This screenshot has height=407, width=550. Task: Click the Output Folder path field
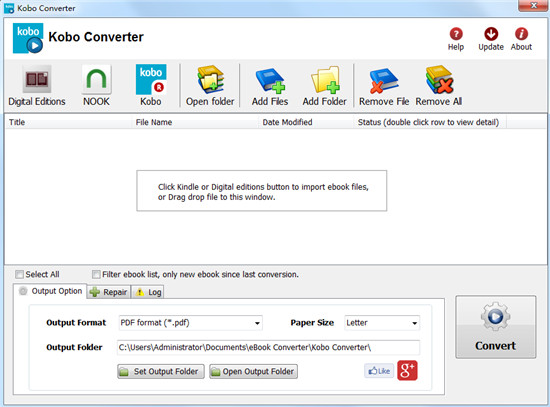(x=268, y=347)
